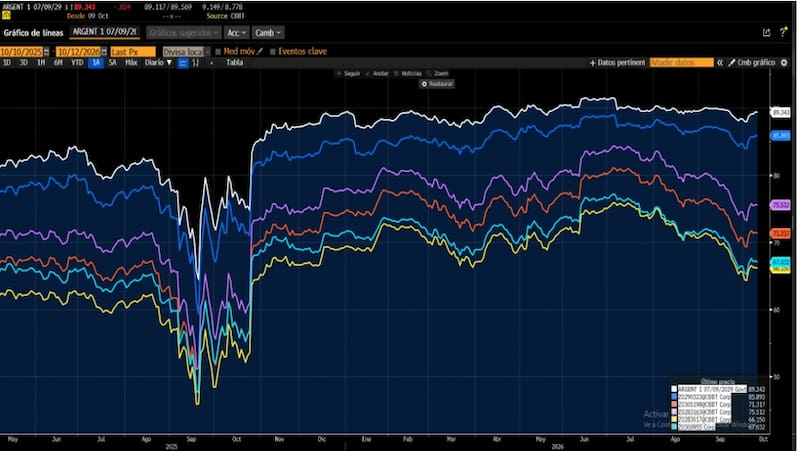Click blue legend swatch valued 85.893
This screenshot has height=451, width=800.
coord(674,396)
